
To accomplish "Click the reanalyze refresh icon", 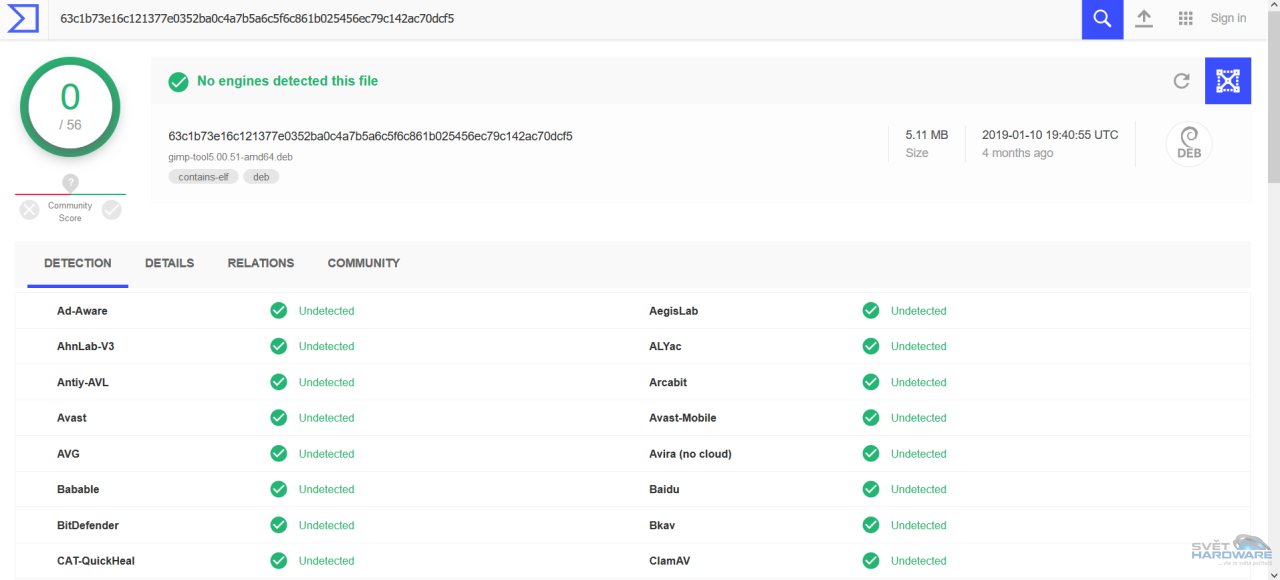I will 1181,81.
